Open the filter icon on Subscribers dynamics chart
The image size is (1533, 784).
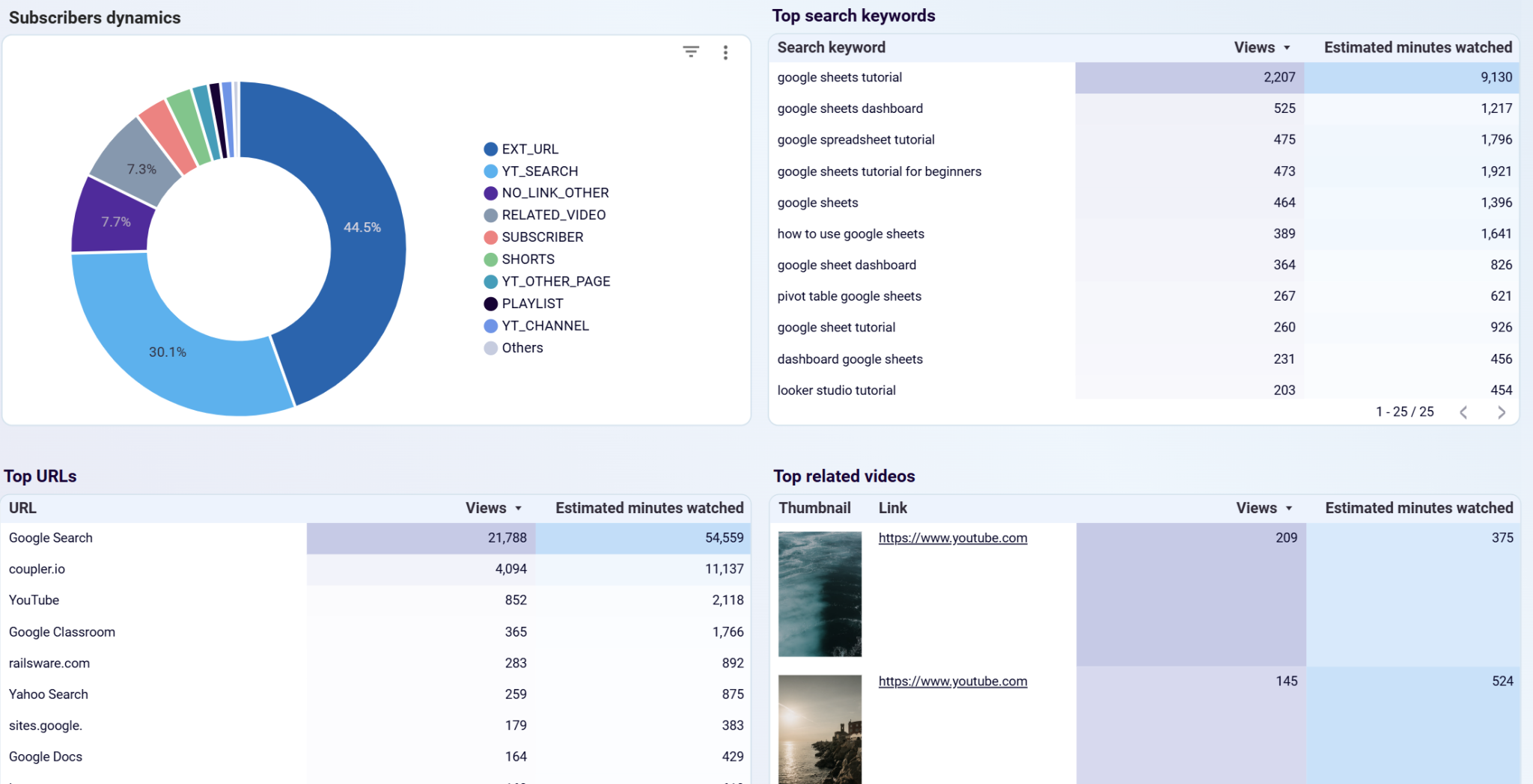[690, 52]
